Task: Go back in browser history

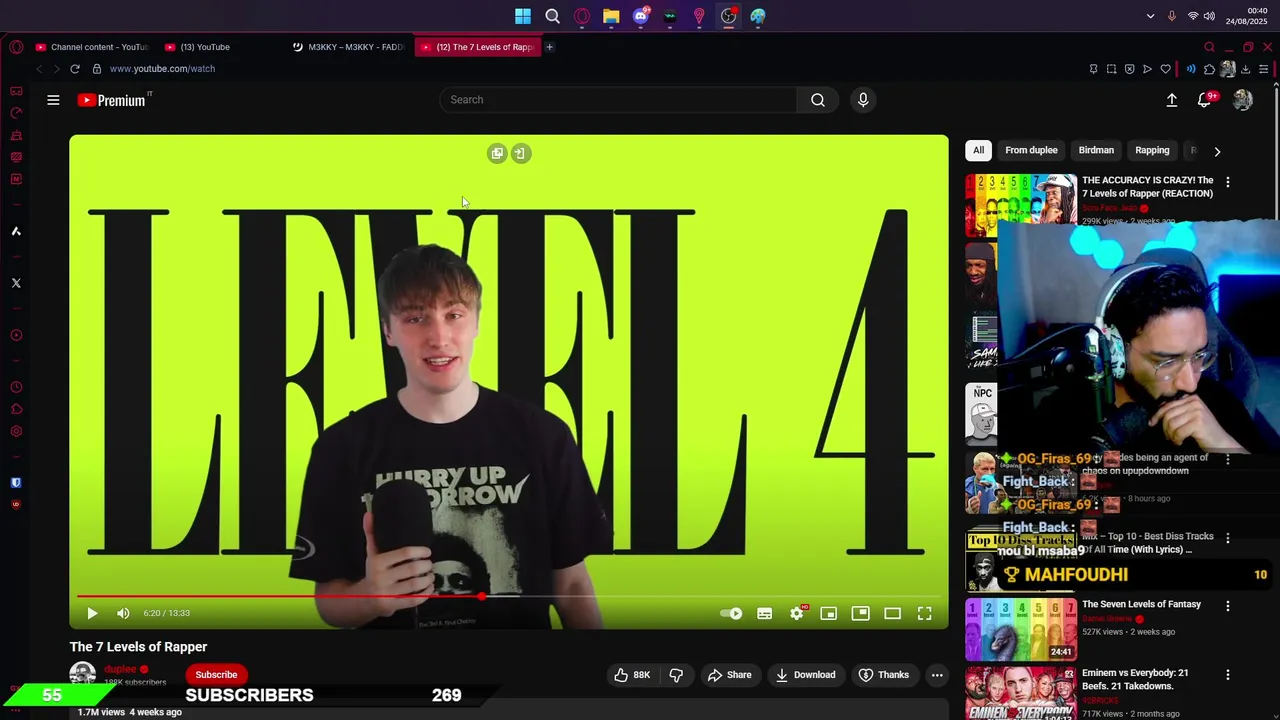Action: pos(39,69)
